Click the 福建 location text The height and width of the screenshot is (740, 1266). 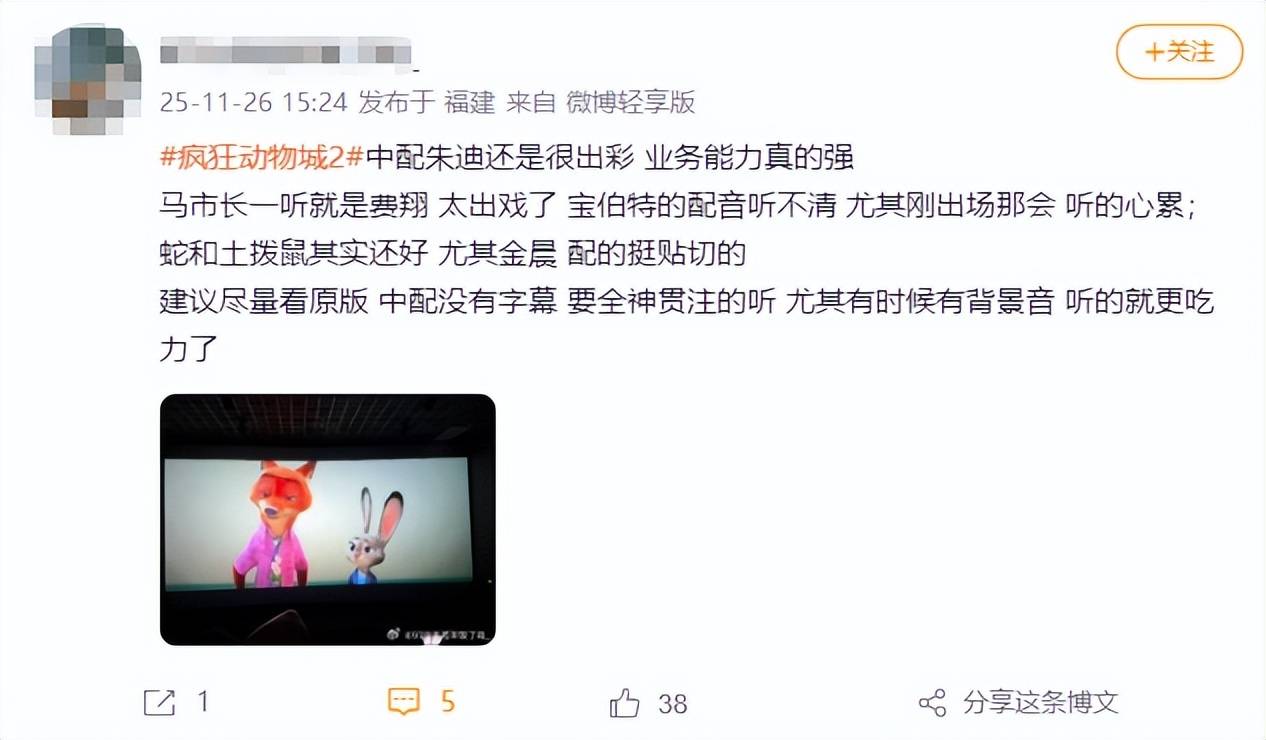[x=470, y=102]
